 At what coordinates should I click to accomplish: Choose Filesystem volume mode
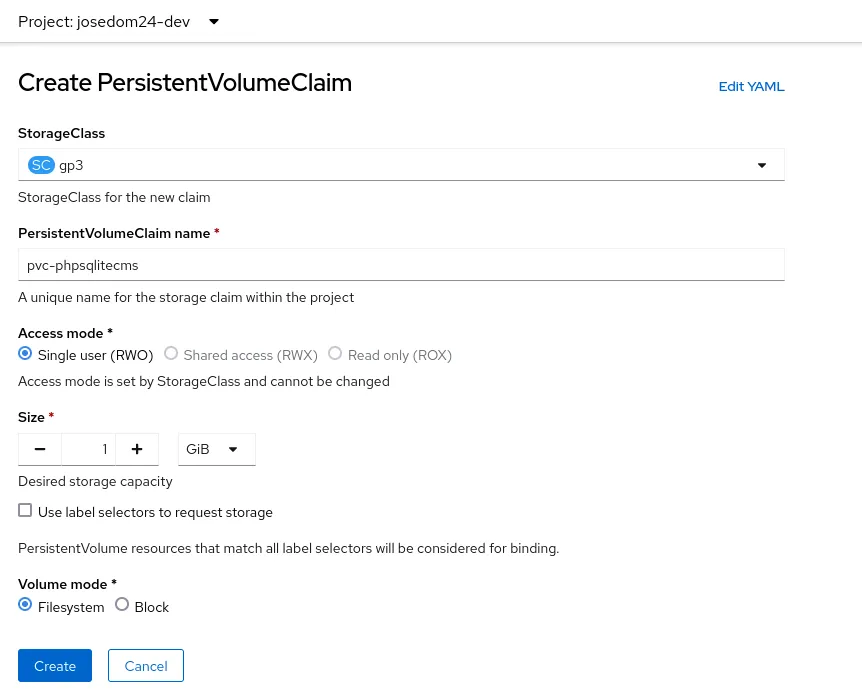[x=25, y=604]
